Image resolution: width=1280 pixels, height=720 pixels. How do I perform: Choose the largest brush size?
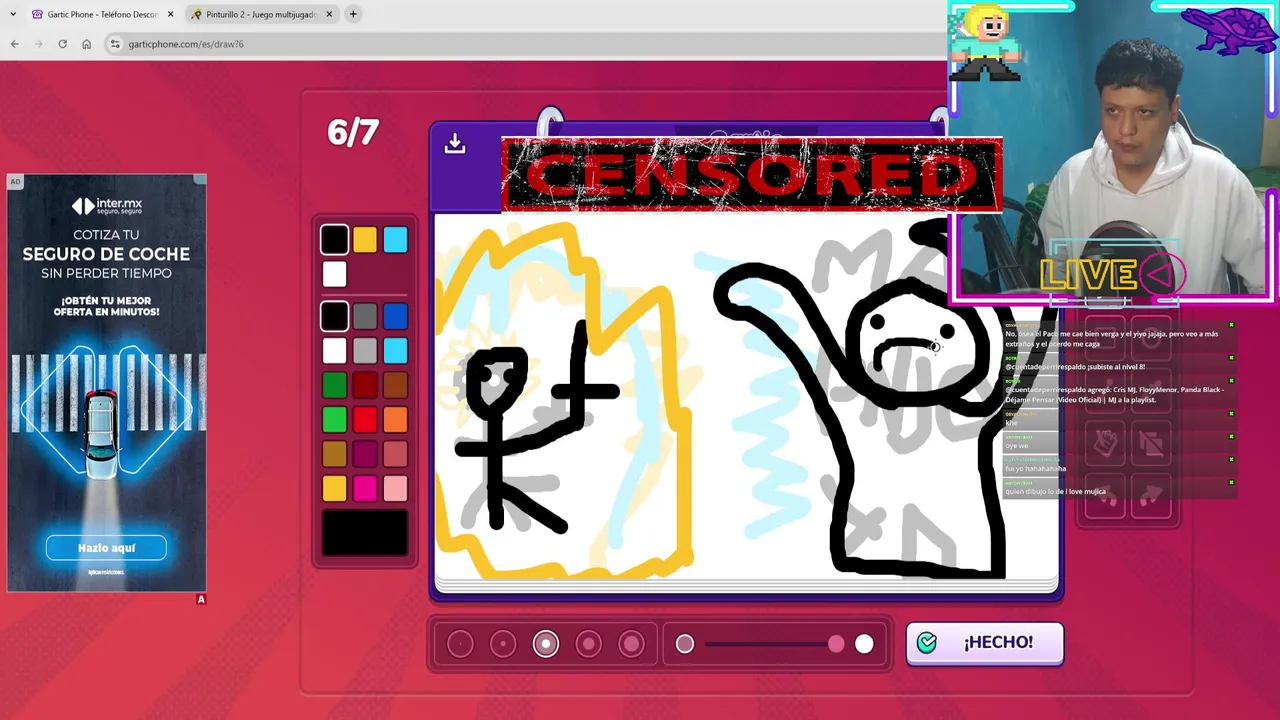(632, 643)
